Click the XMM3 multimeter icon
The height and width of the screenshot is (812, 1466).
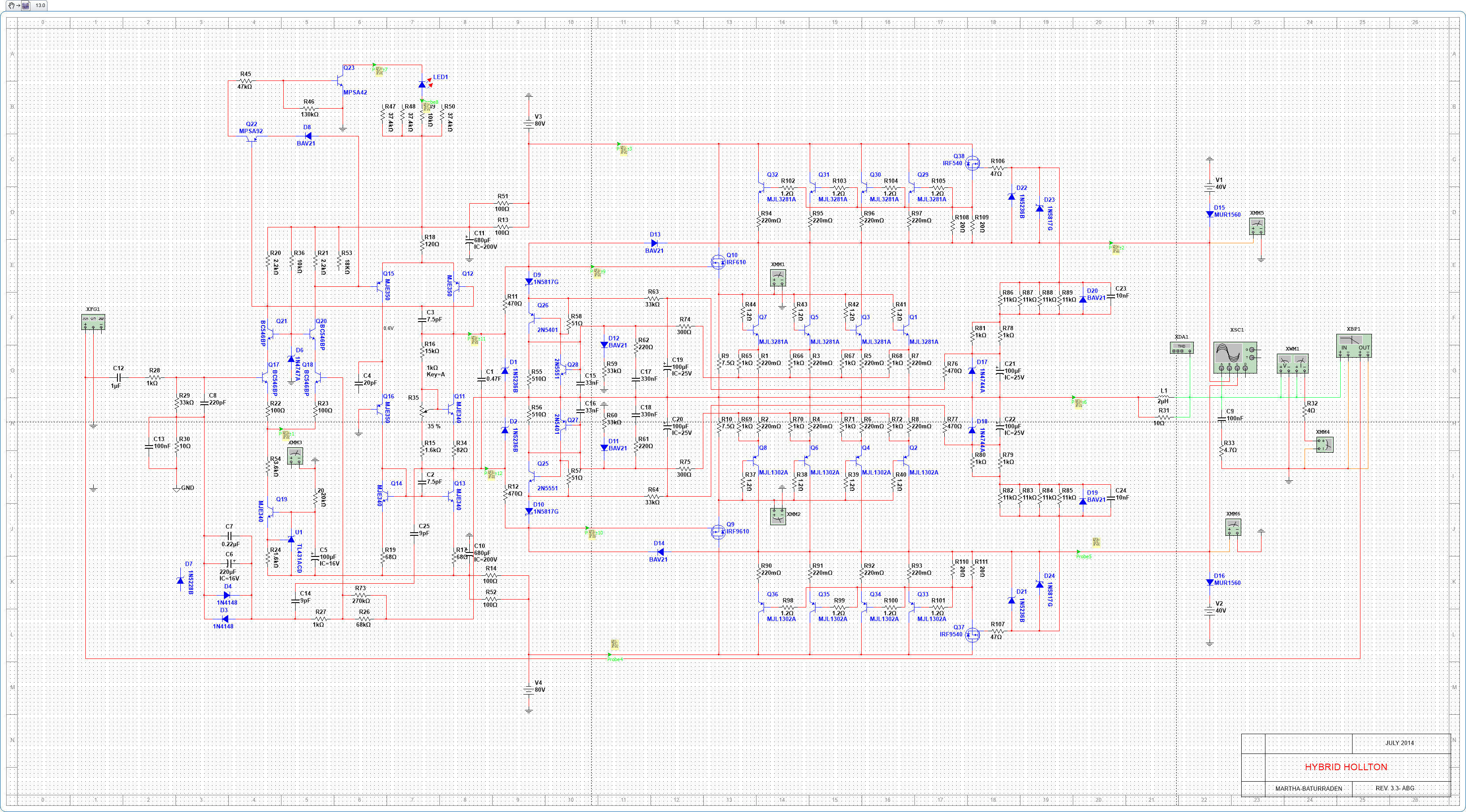(x=295, y=456)
